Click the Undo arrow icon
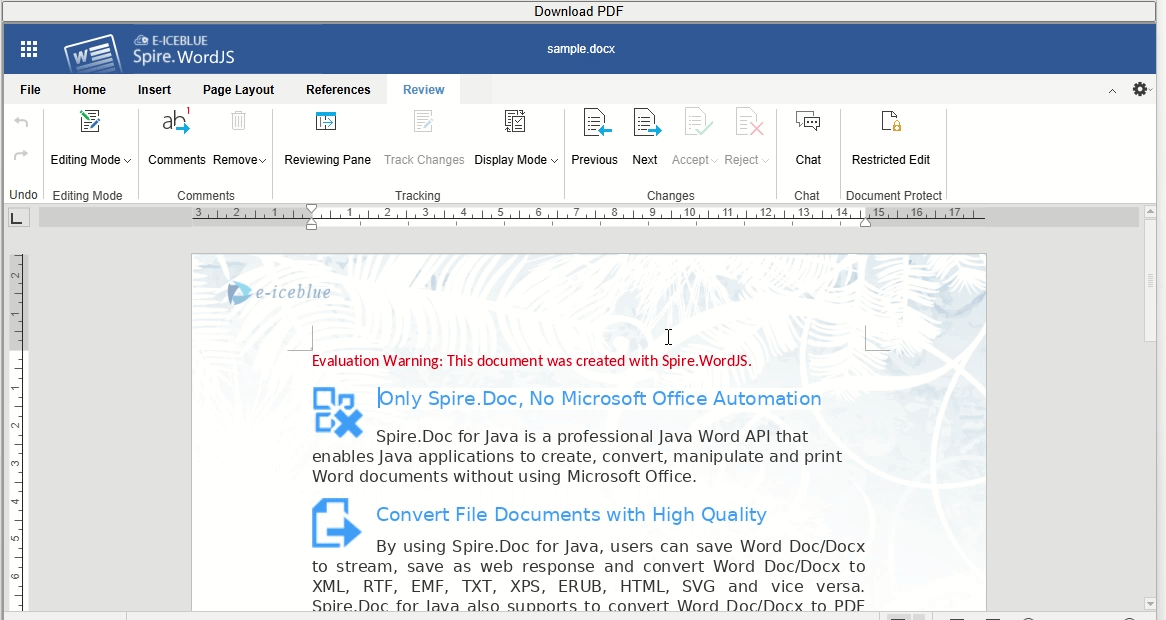 pyautogui.click(x=21, y=121)
